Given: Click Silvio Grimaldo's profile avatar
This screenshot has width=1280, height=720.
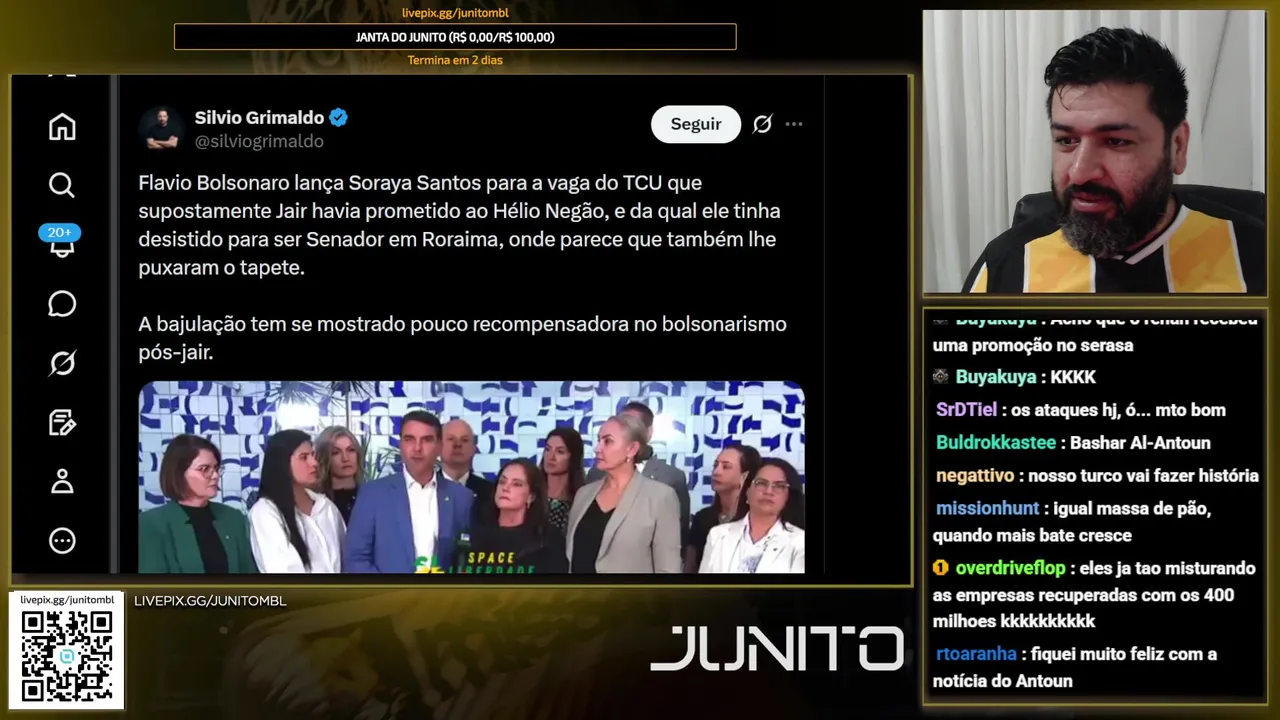Looking at the screenshot, I should click(160, 128).
